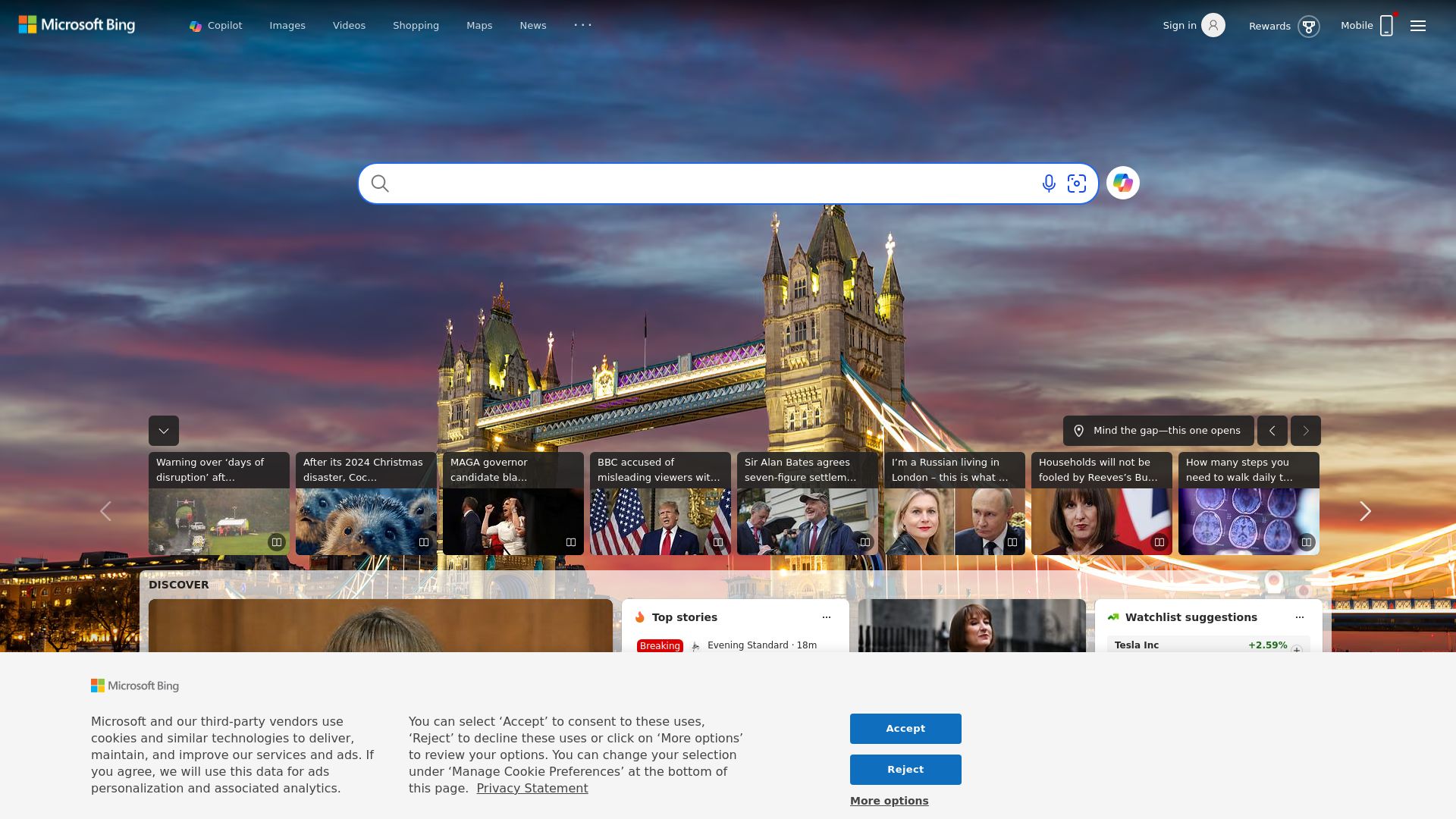Image resolution: width=1456 pixels, height=819 pixels.
Task: Click the Microsoft Bing logo
Action: point(76,24)
